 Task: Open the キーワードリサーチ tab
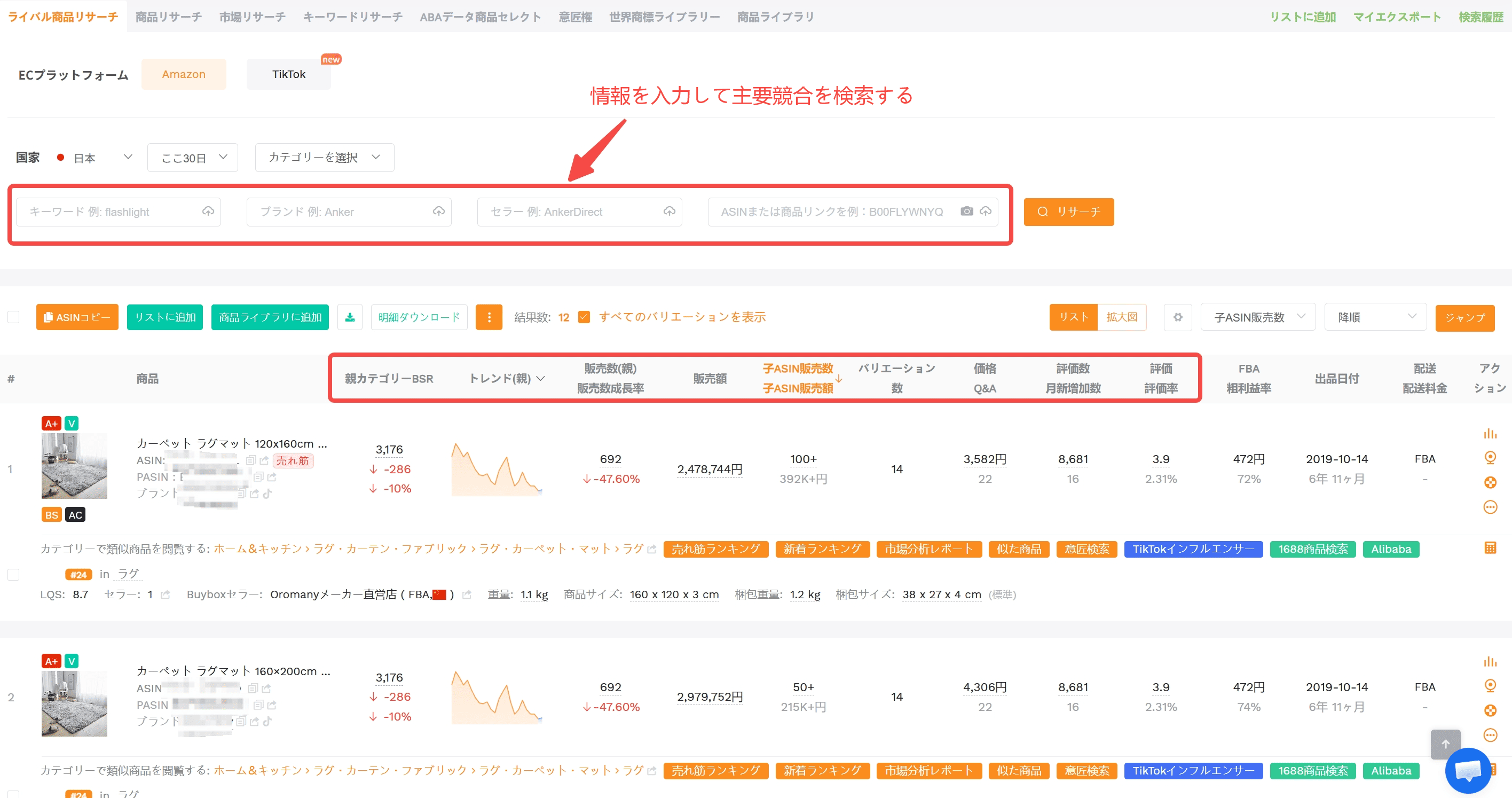pos(353,17)
